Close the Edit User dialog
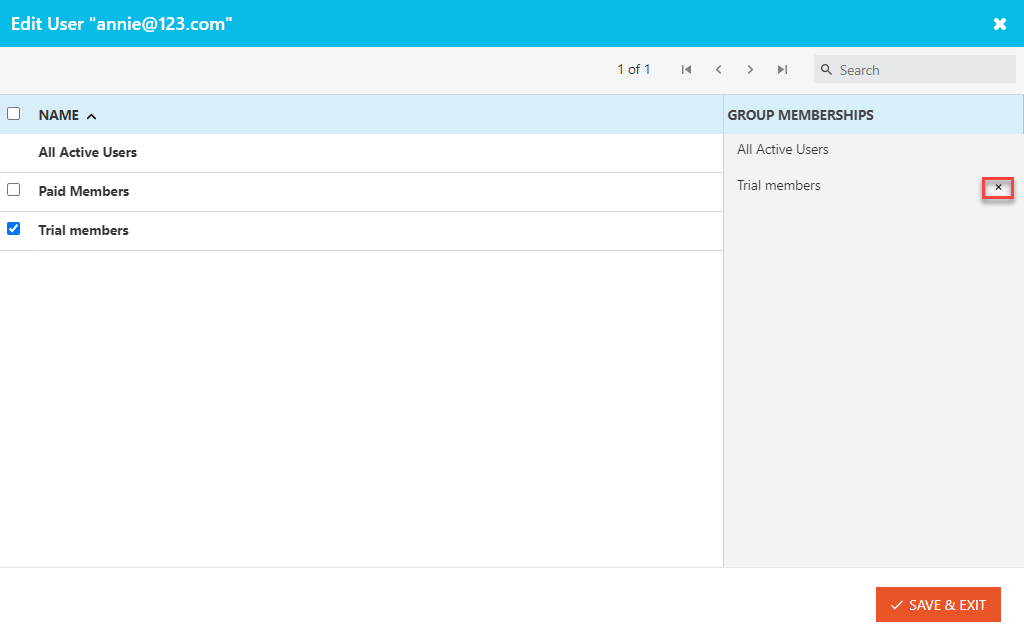 click(x=999, y=24)
